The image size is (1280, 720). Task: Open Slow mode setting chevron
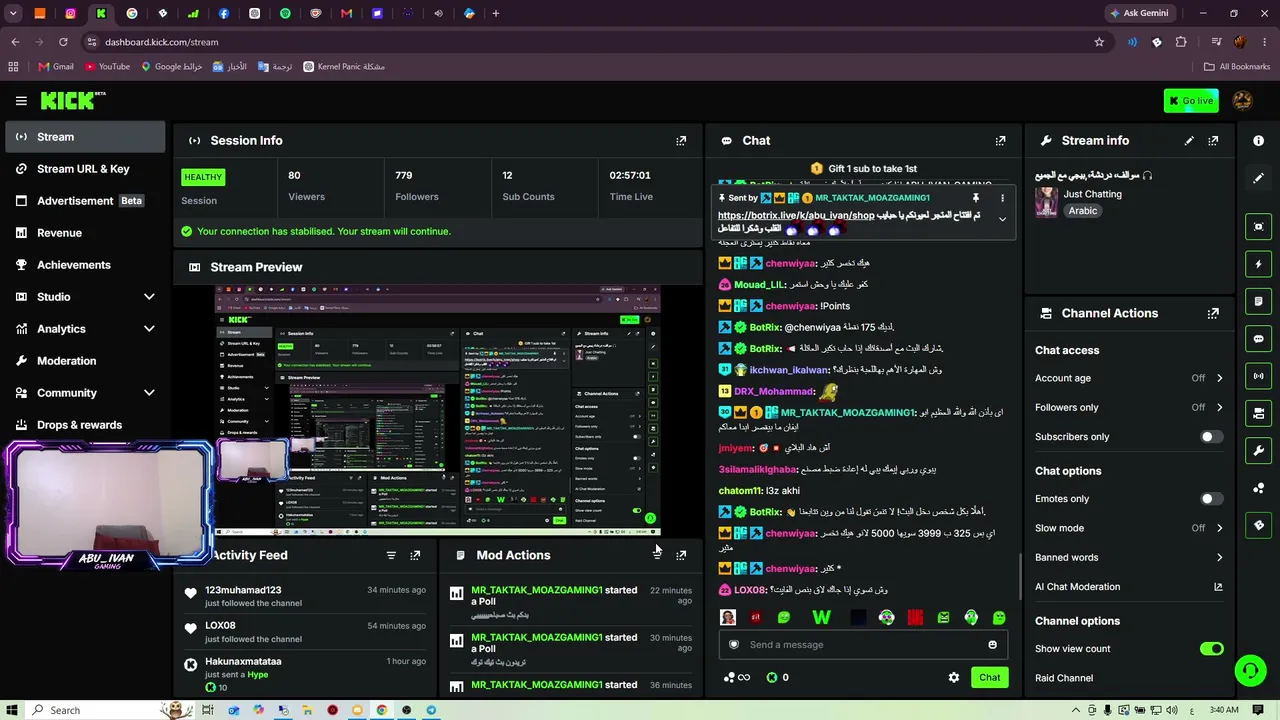[1219, 528]
